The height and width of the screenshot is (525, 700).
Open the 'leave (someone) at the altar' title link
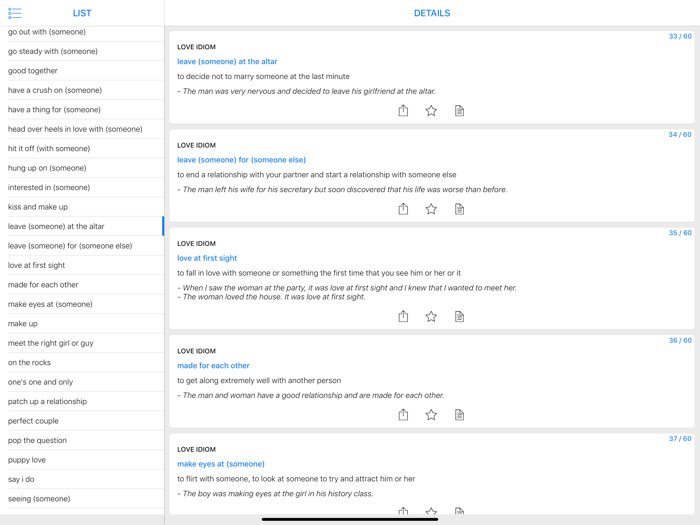coord(227,62)
